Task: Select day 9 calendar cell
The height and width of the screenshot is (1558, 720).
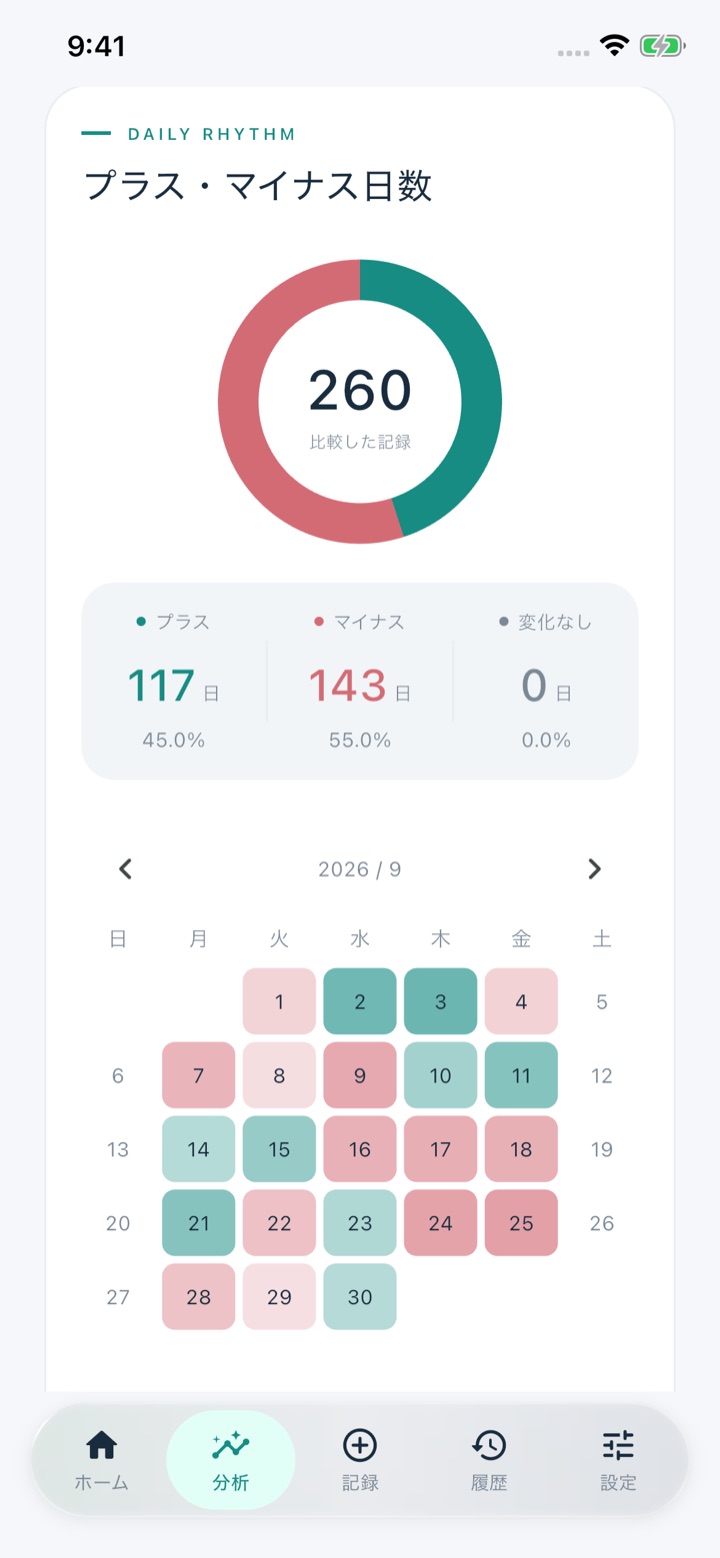Action: point(360,1075)
